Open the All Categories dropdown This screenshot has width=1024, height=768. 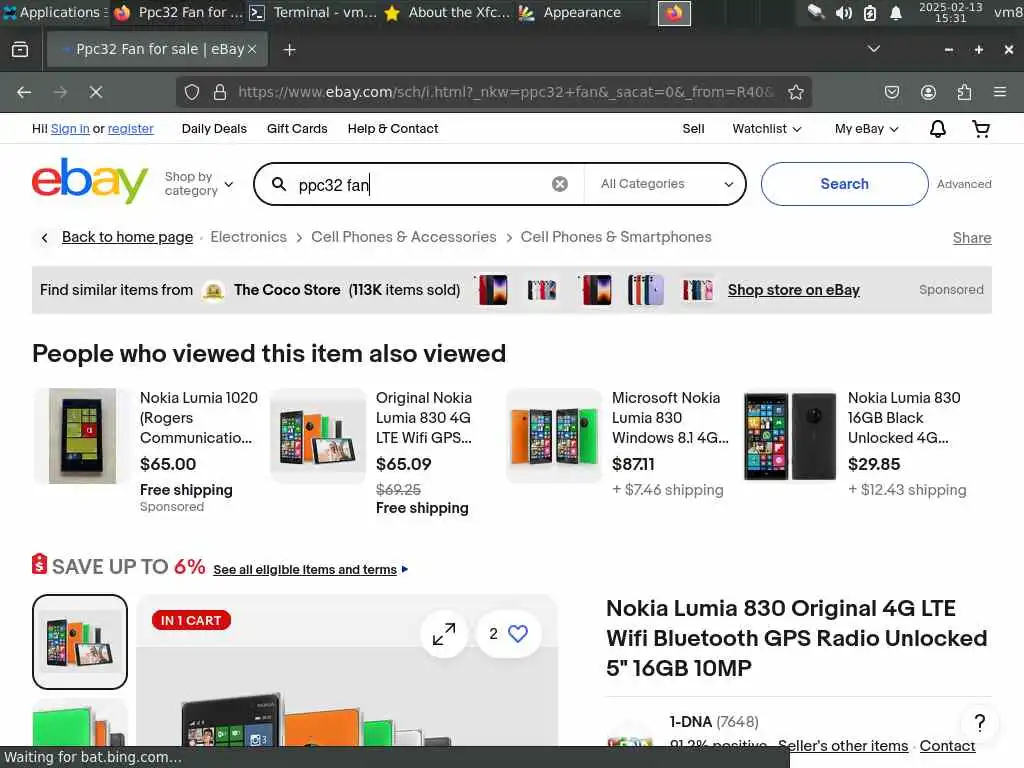(x=665, y=184)
